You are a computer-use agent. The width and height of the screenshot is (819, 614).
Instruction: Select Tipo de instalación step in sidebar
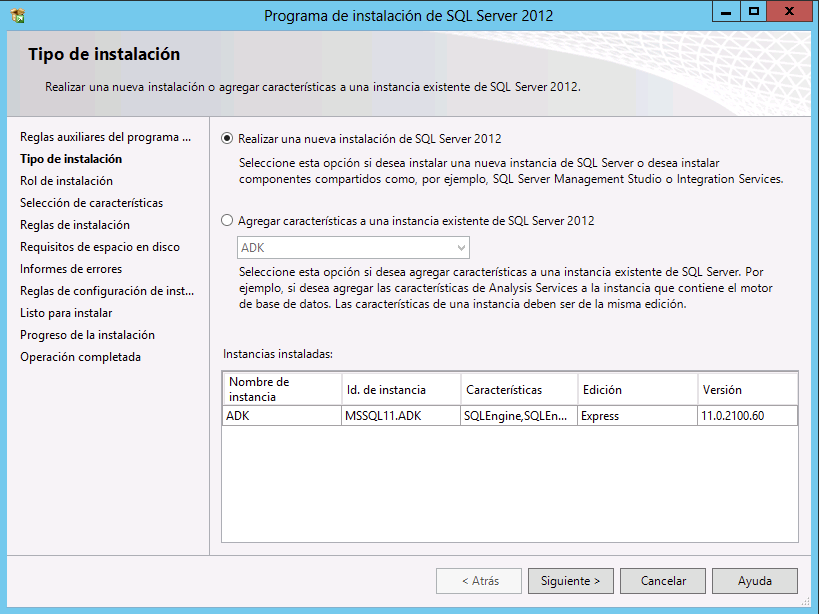[71, 159]
